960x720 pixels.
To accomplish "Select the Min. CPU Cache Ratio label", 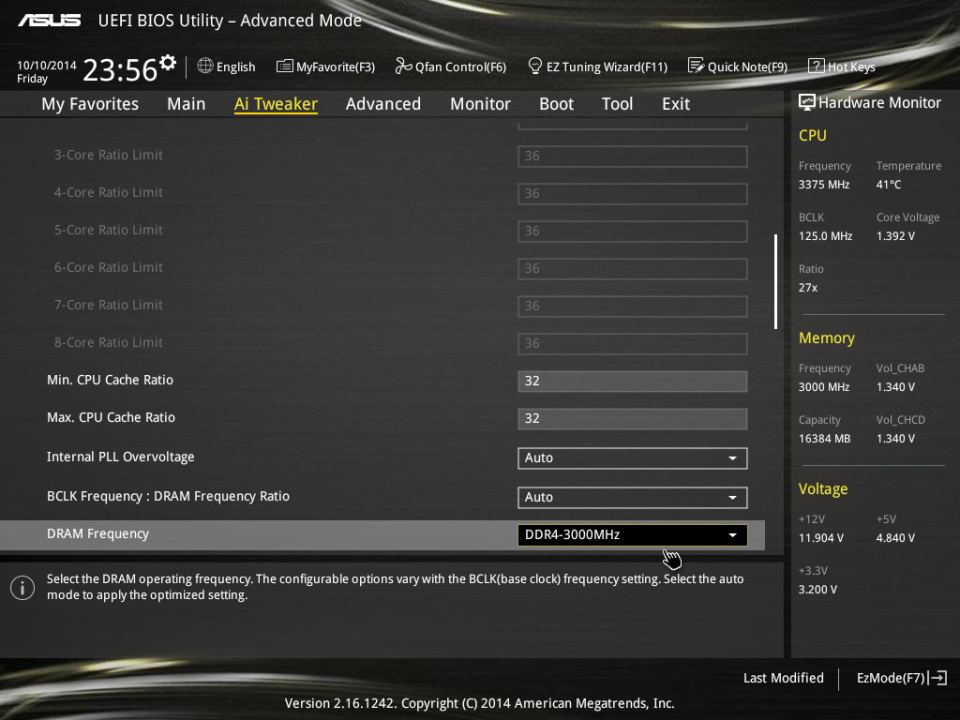I will click(x=110, y=380).
